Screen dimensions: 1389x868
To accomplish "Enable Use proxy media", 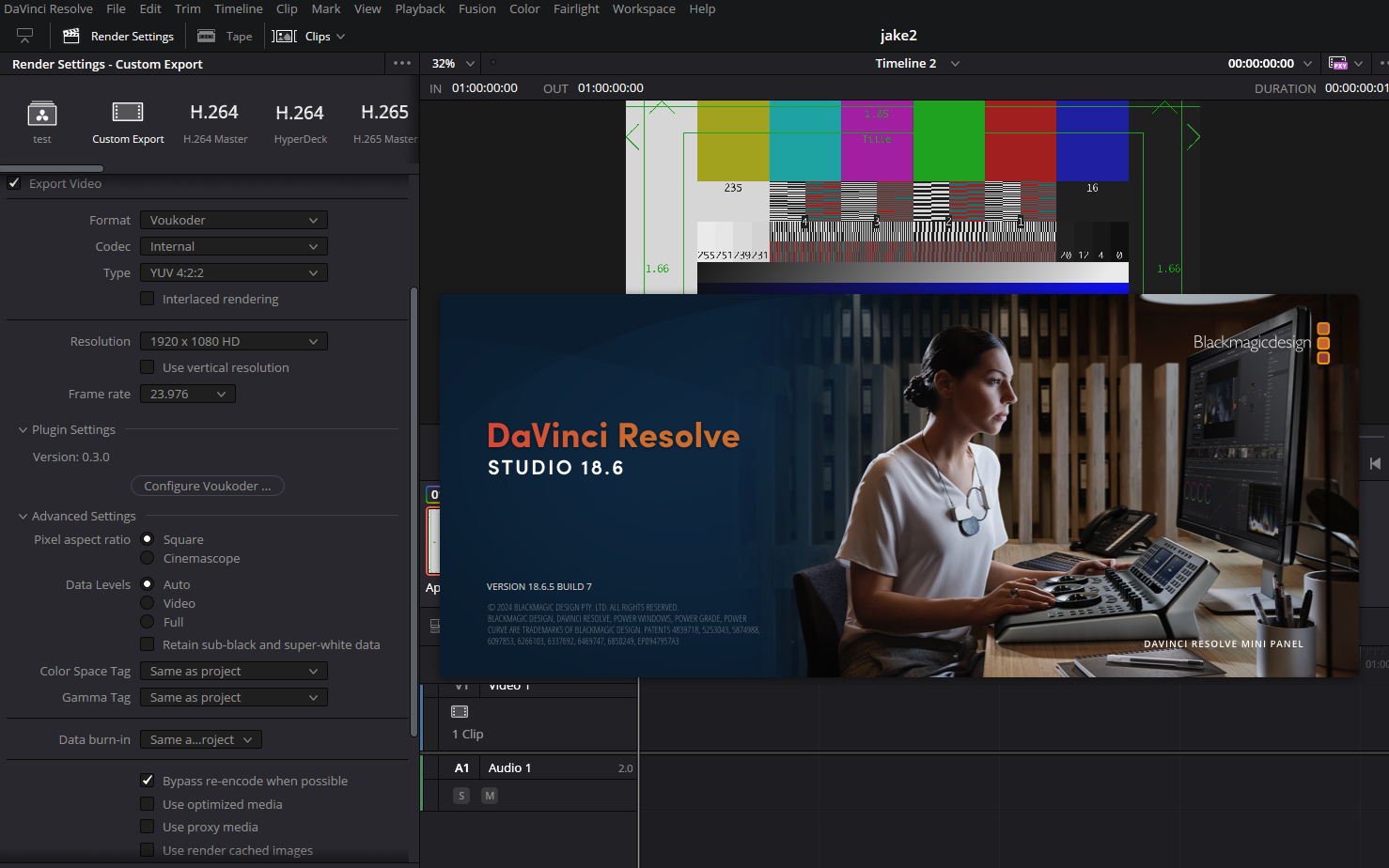I will tap(148, 827).
